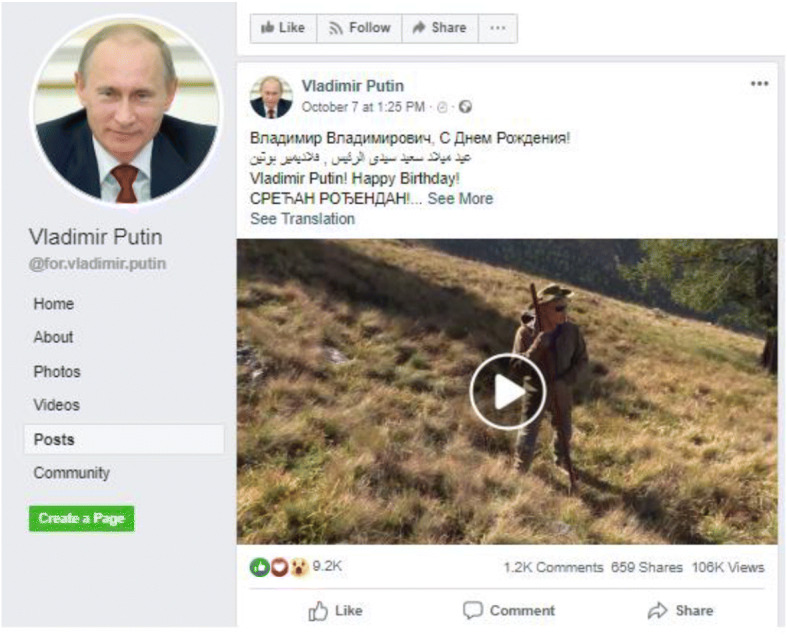This screenshot has width=787, height=635.
Task: Click the globe public-audience icon
Action: pos(465,107)
